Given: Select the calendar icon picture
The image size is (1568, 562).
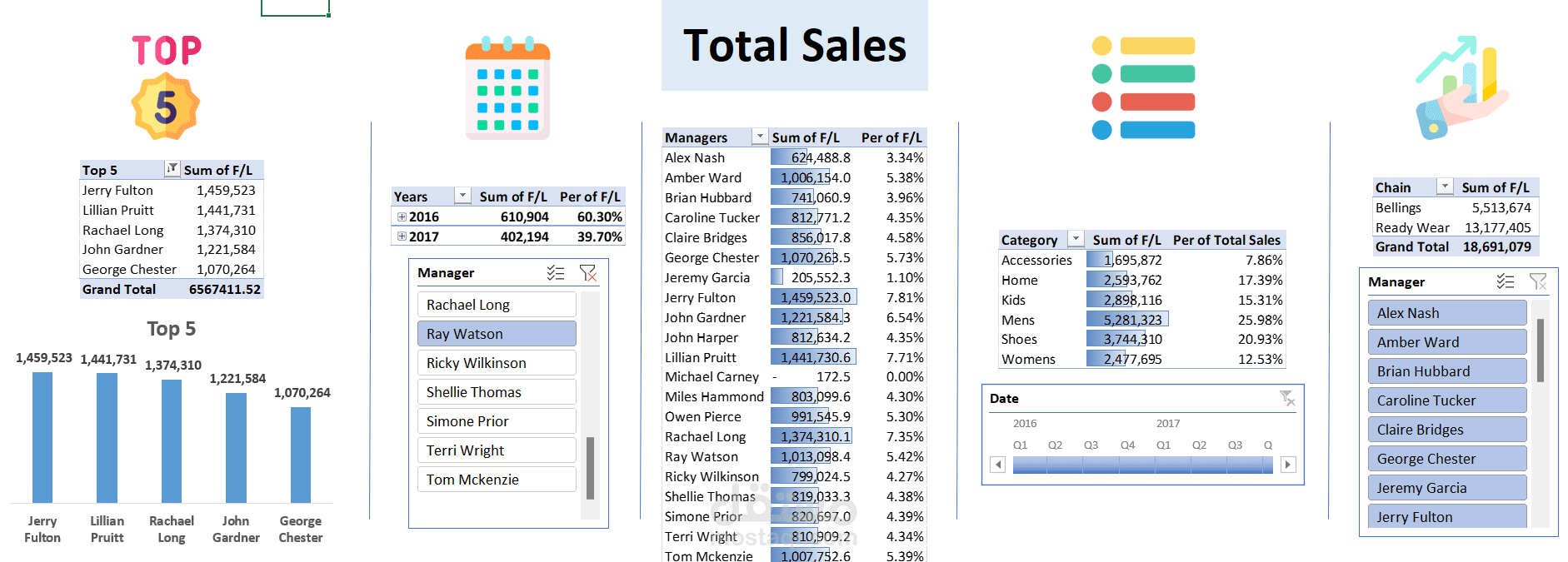Looking at the screenshot, I should [507, 87].
